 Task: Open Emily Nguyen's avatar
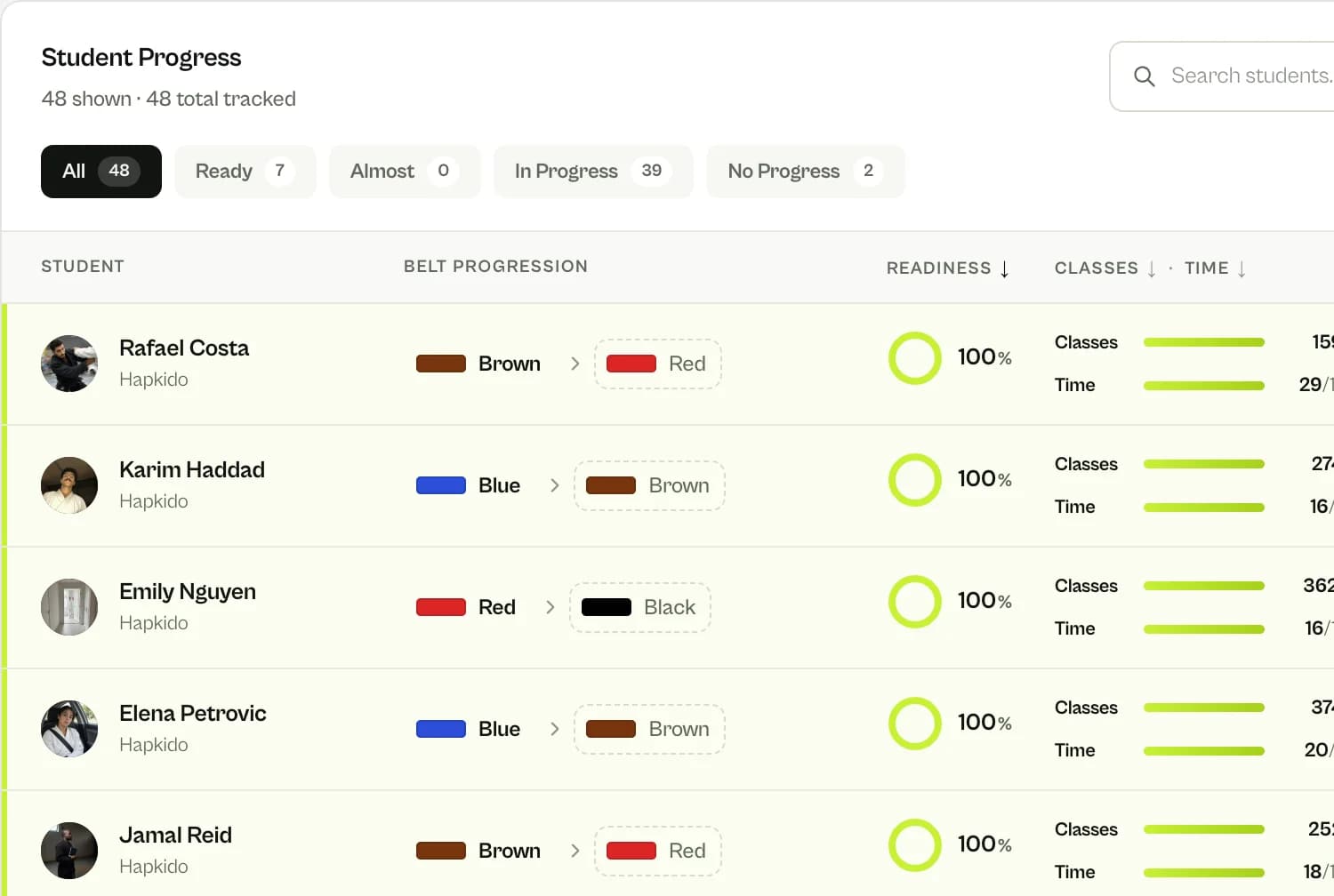pos(69,607)
